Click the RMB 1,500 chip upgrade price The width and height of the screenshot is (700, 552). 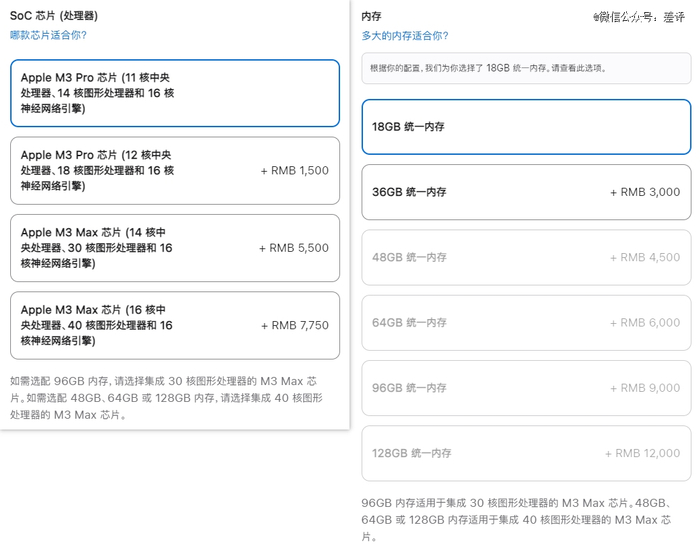pyautogui.click(x=294, y=171)
